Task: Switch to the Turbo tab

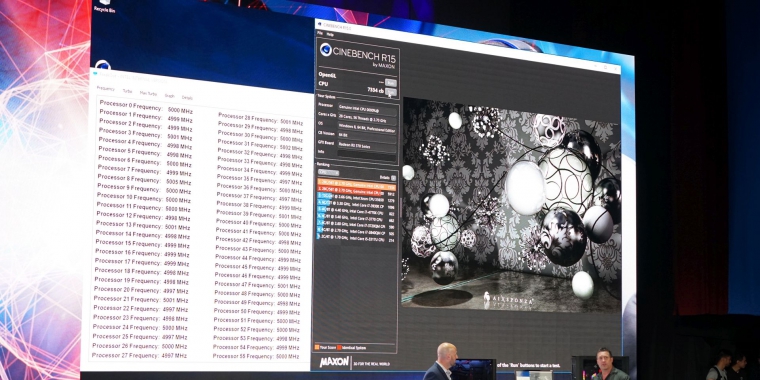Action: pyautogui.click(x=127, y=91)
